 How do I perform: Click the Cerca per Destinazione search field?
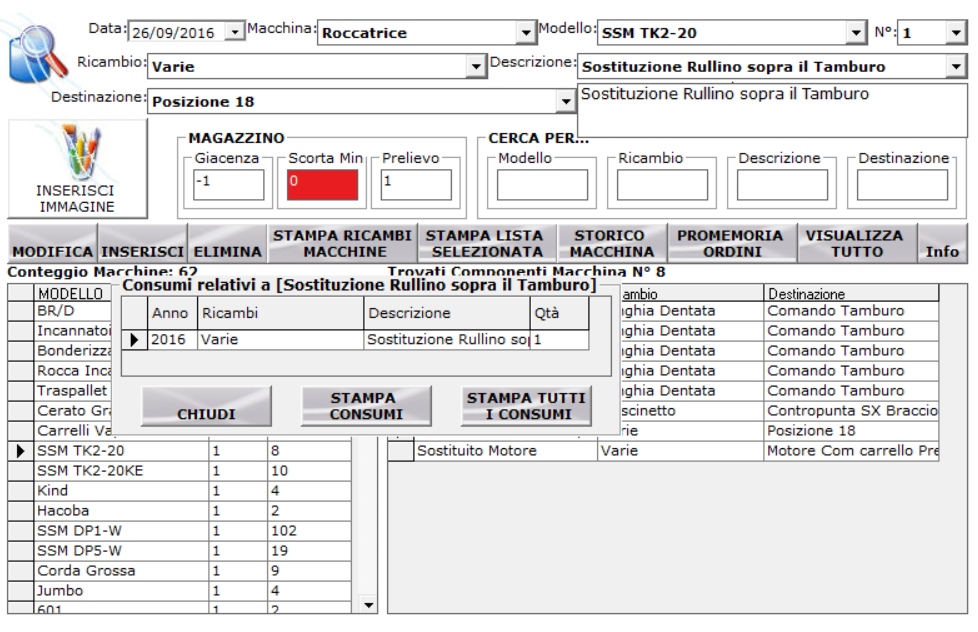pos(903,185)
